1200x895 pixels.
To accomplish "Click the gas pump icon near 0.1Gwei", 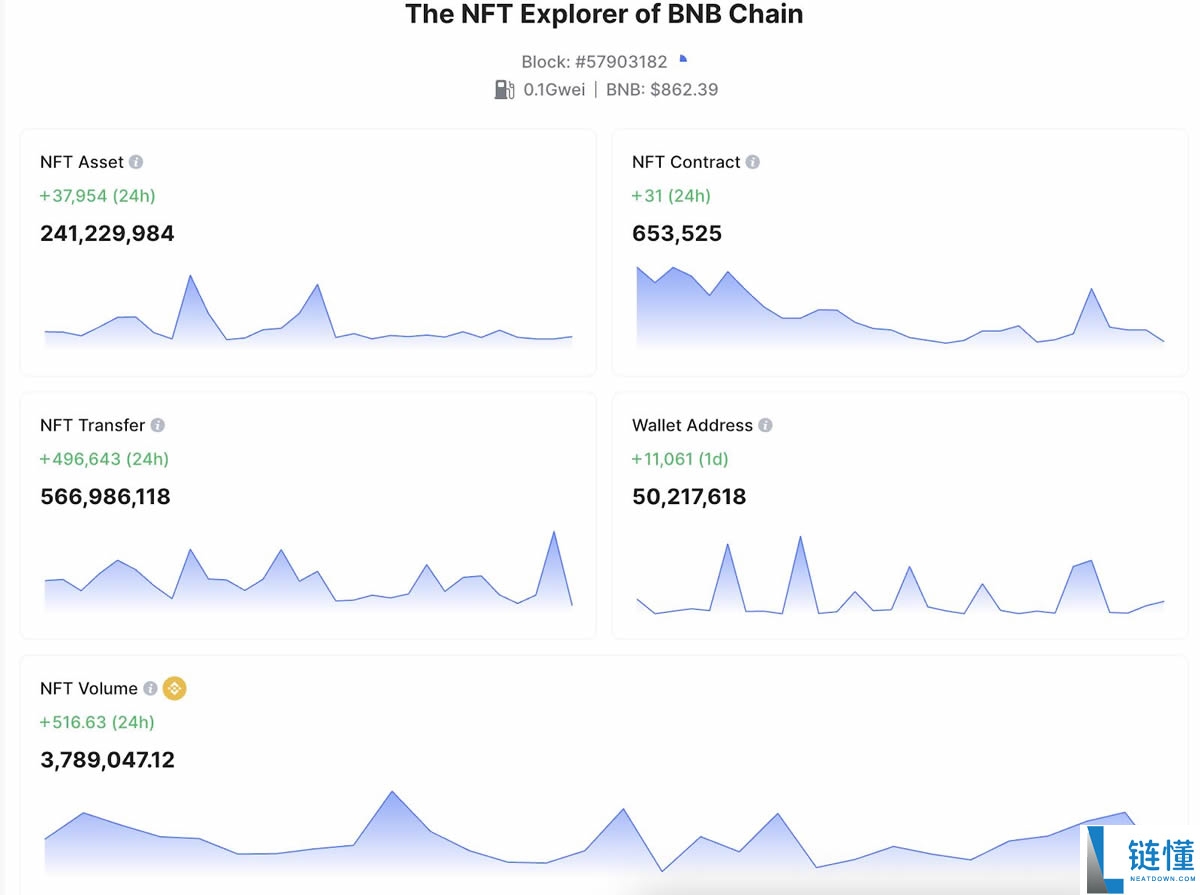I will tap(505, 89).
